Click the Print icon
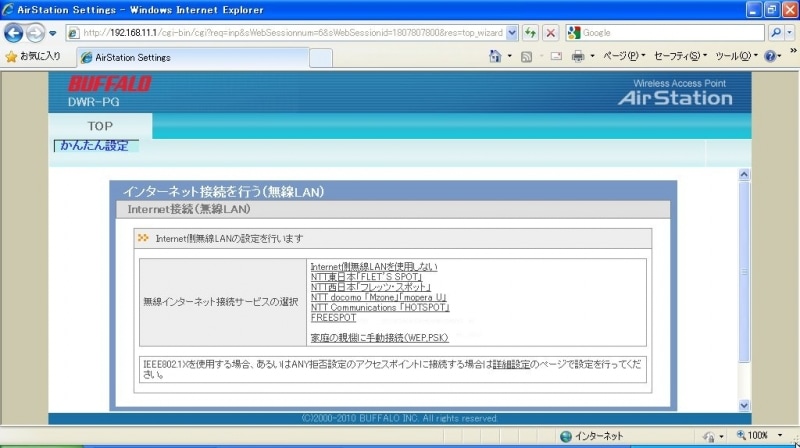Image resolution: width=800 pixels, height=448 pixels. (578, 56)
